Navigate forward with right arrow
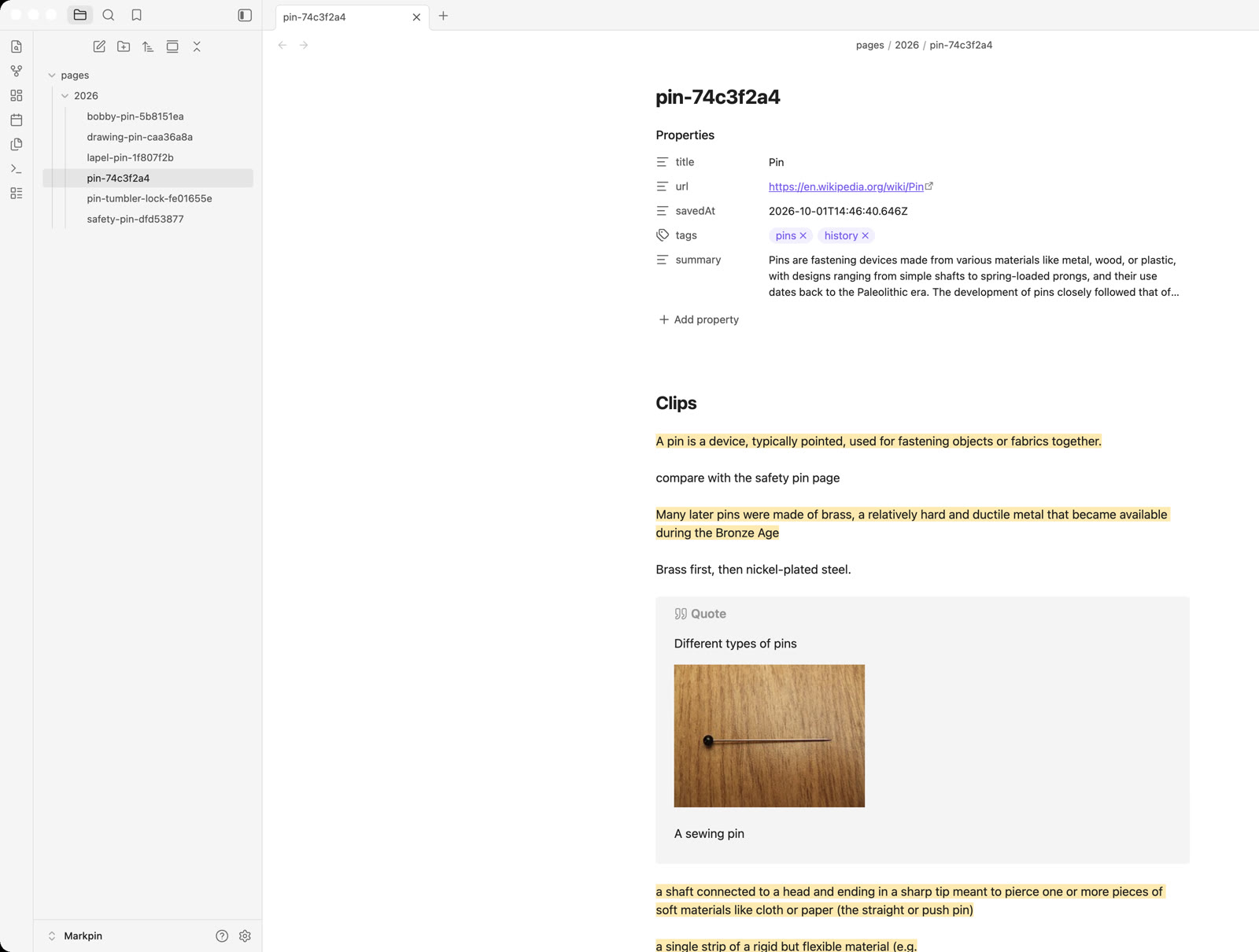The image size is (1259, 952). click(304, 45)
